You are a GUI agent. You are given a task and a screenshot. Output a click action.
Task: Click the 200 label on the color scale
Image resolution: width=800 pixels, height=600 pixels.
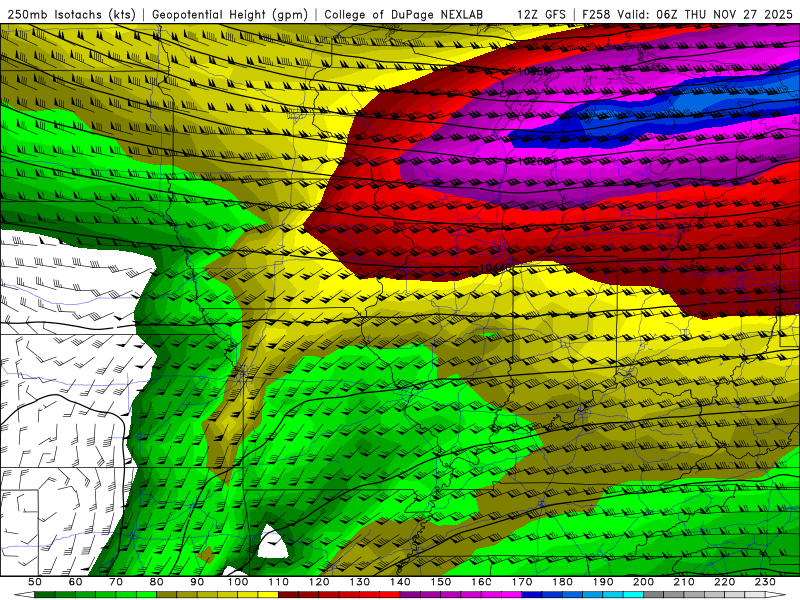643,582
